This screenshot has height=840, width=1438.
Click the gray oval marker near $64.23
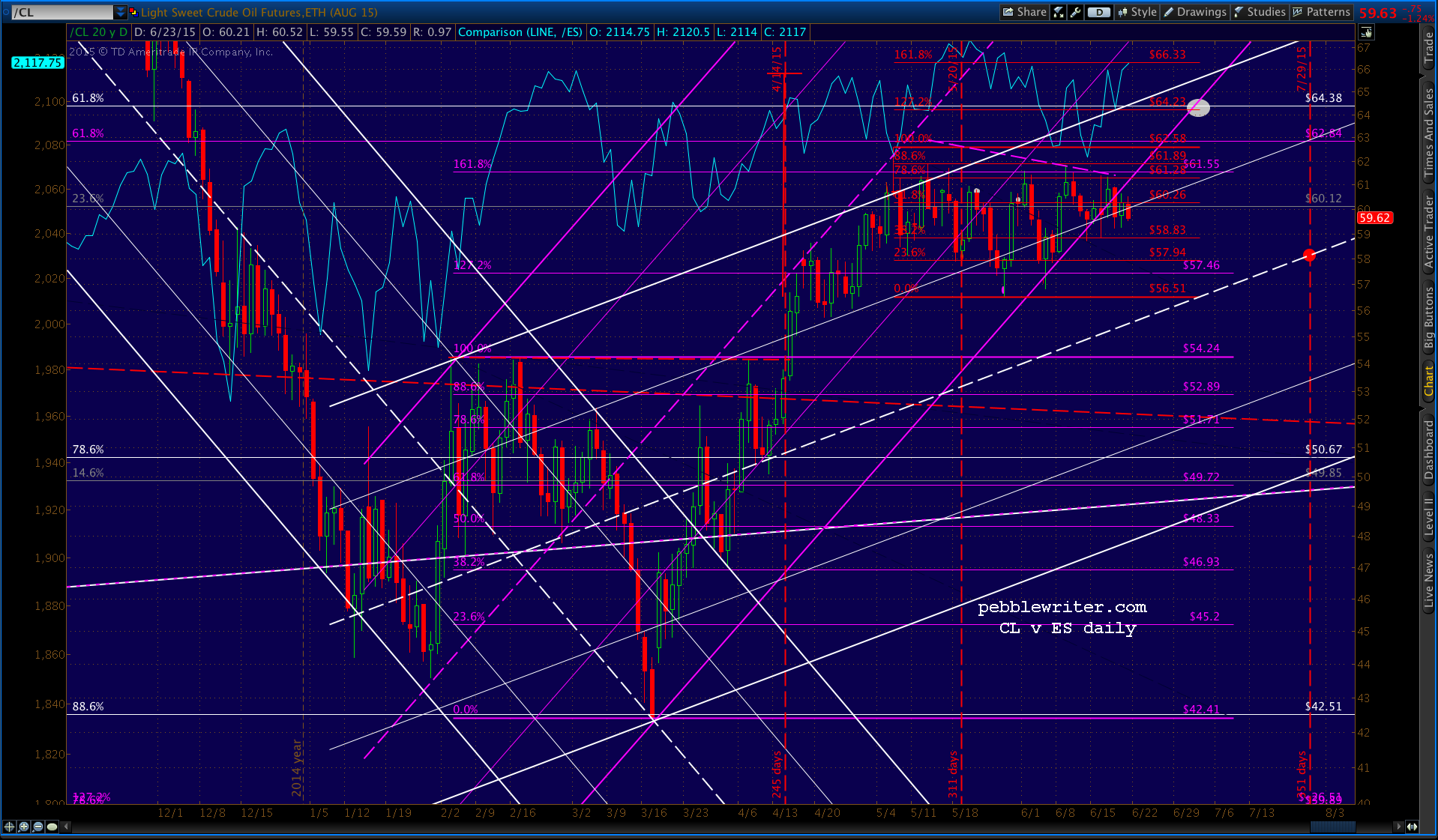[1198, 108]
